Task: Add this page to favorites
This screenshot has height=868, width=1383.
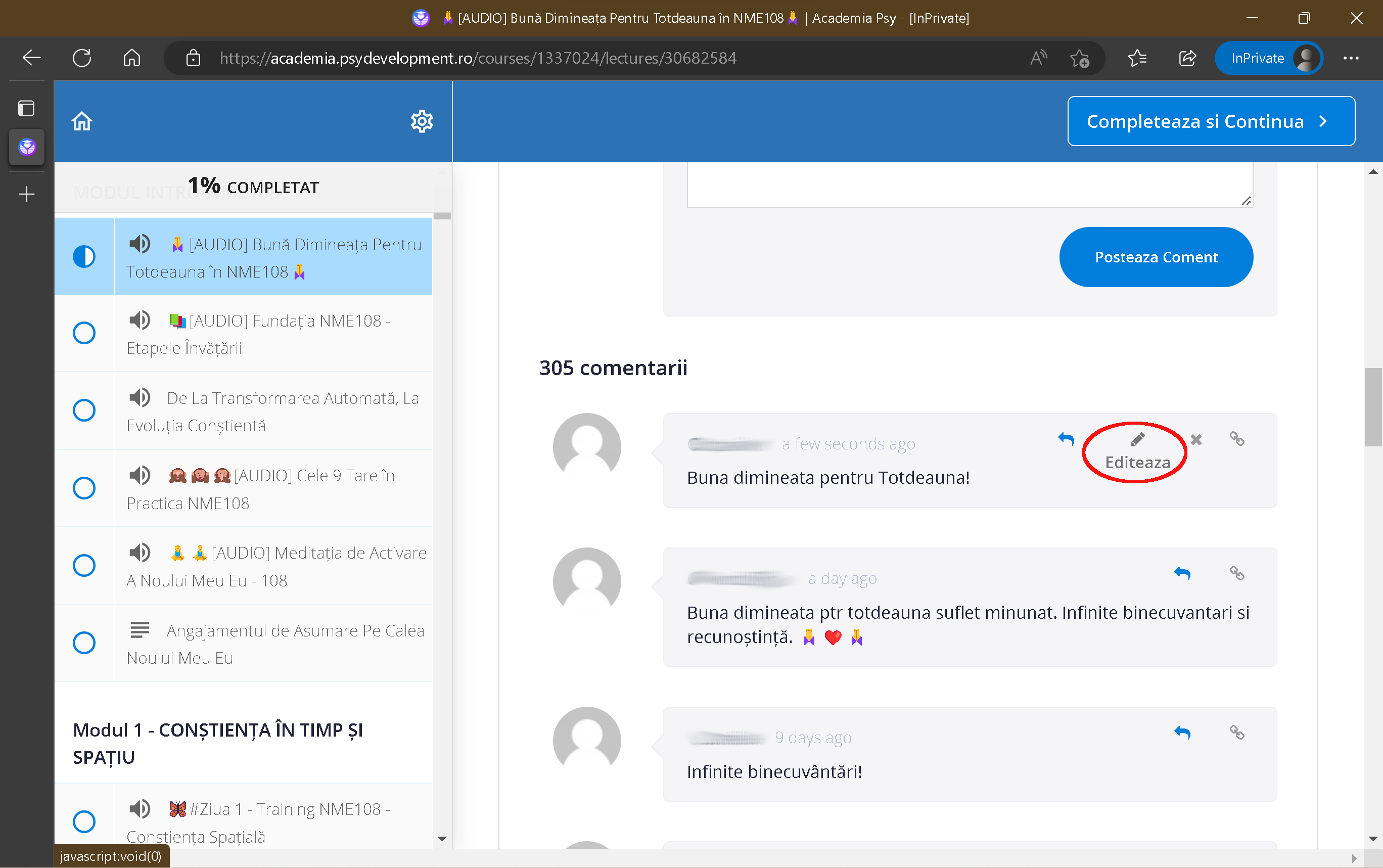Action: 1079,58
